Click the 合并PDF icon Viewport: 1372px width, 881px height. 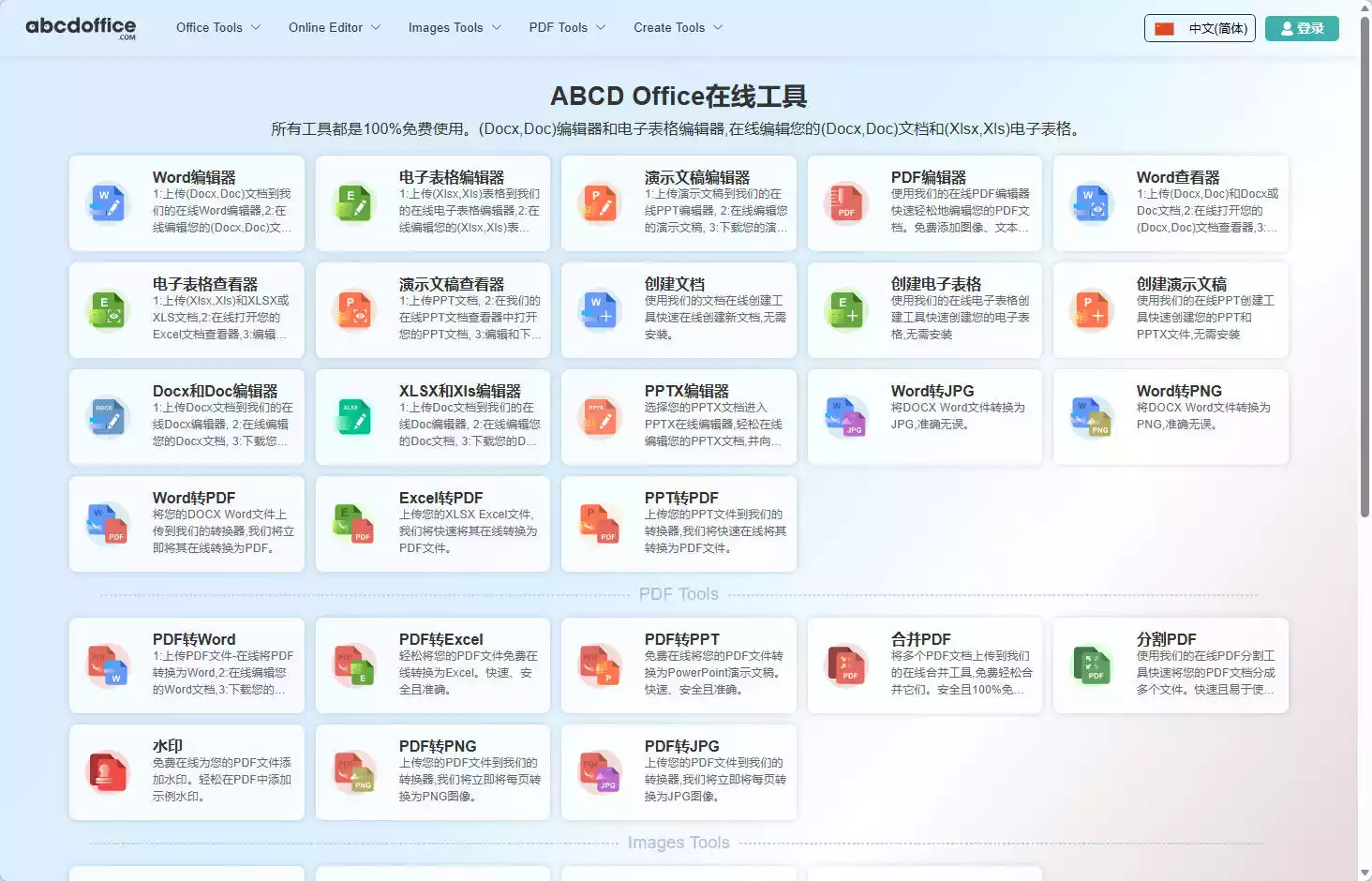[x=846, y=665]
